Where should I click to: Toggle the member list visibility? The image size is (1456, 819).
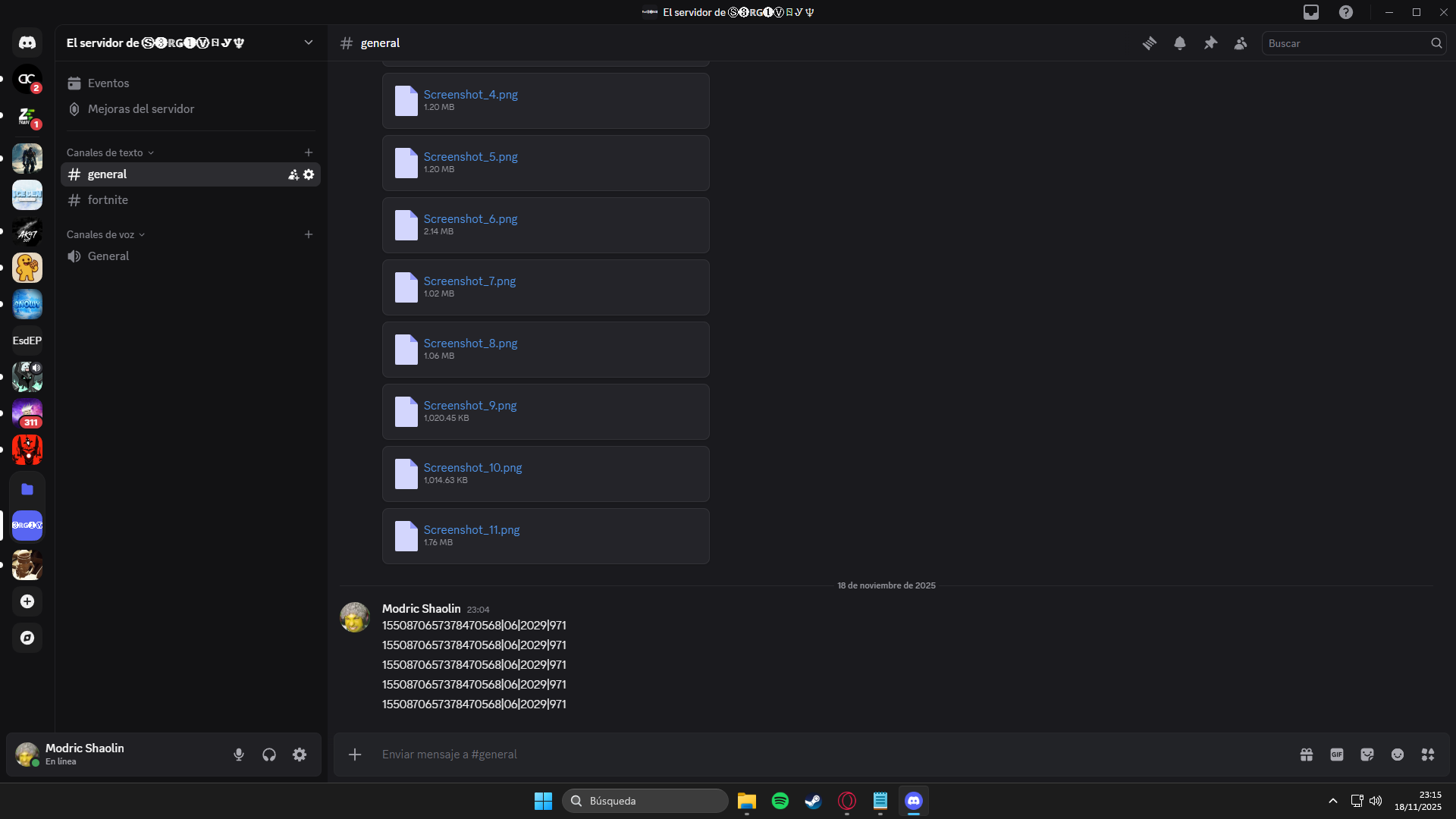pos(1241,43)
